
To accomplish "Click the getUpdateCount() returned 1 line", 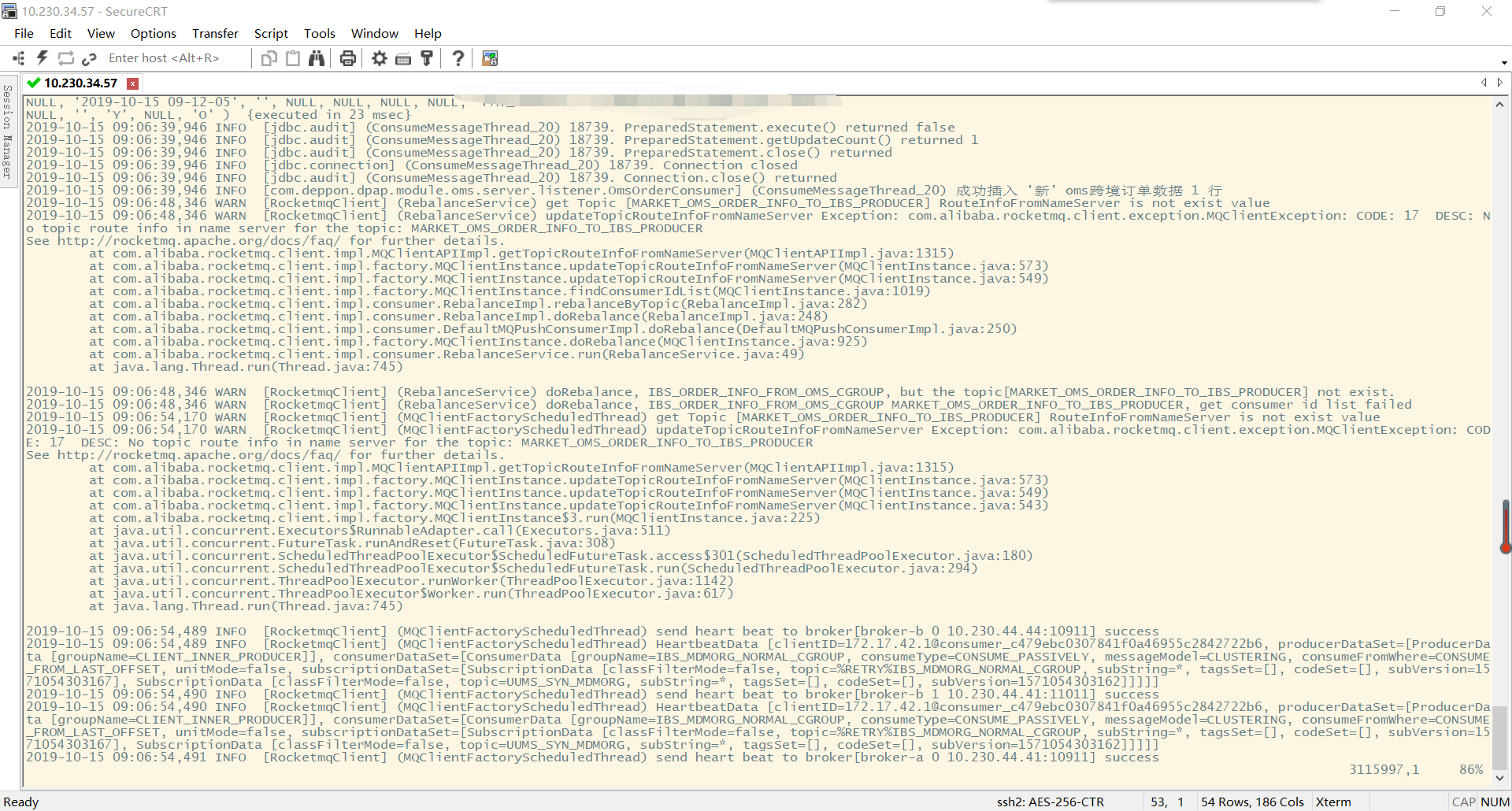I will coord(502,140).
